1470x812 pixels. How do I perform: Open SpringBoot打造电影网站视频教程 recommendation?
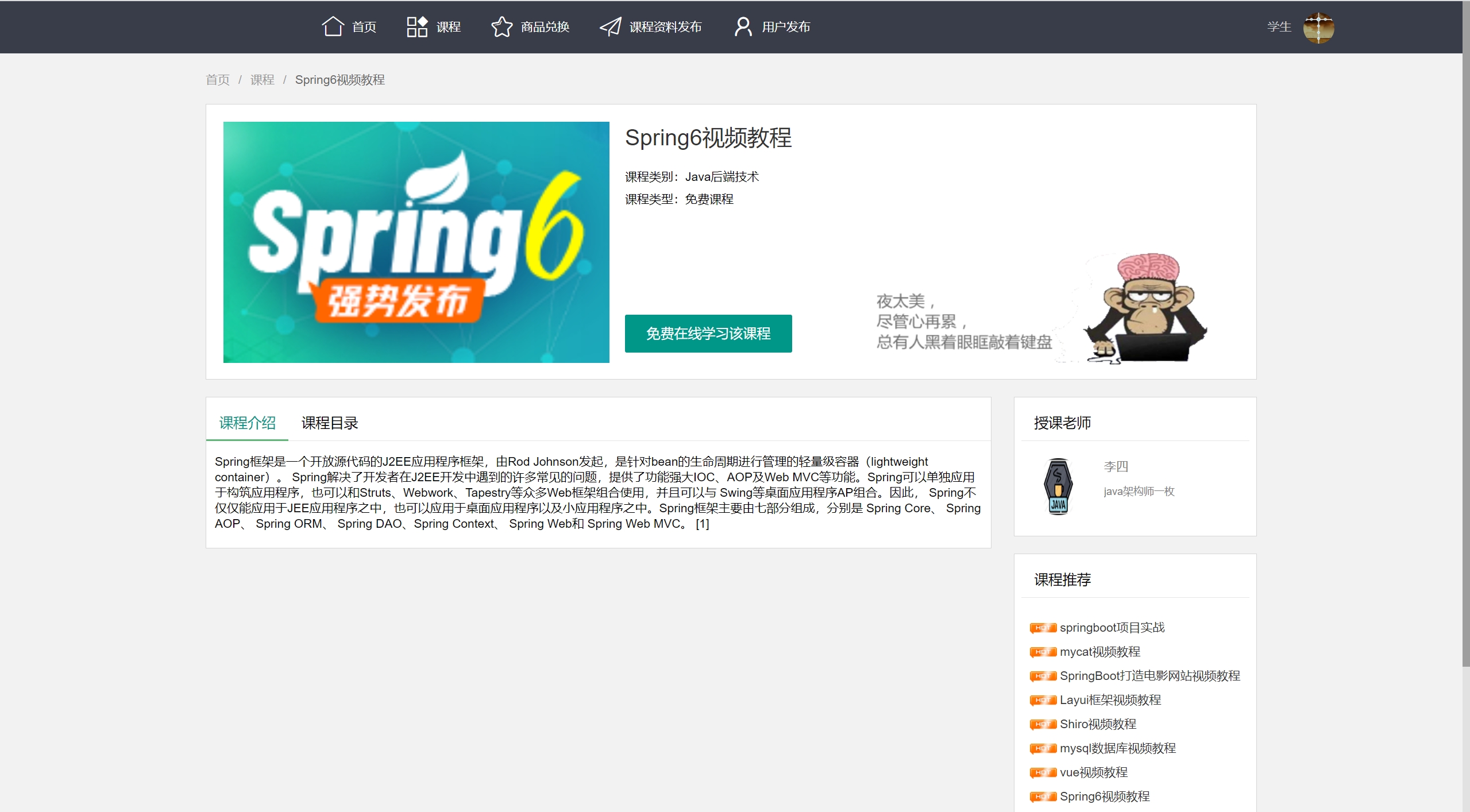[x=1149, y=676]
